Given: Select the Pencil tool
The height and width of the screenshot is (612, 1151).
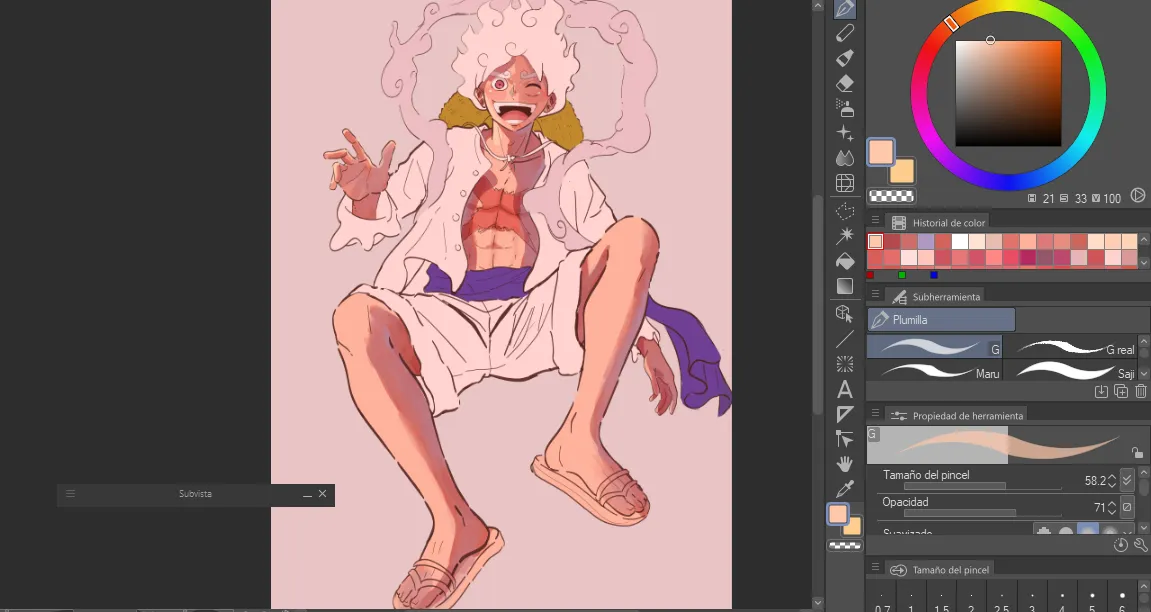Looking at the screenshot, I should [x=845, y=33].
